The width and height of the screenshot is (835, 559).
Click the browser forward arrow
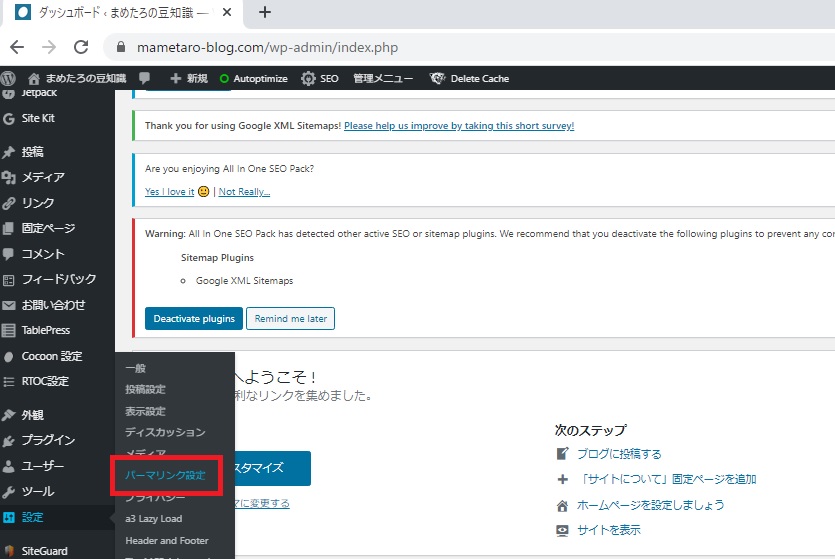click(x=49, y=47)
